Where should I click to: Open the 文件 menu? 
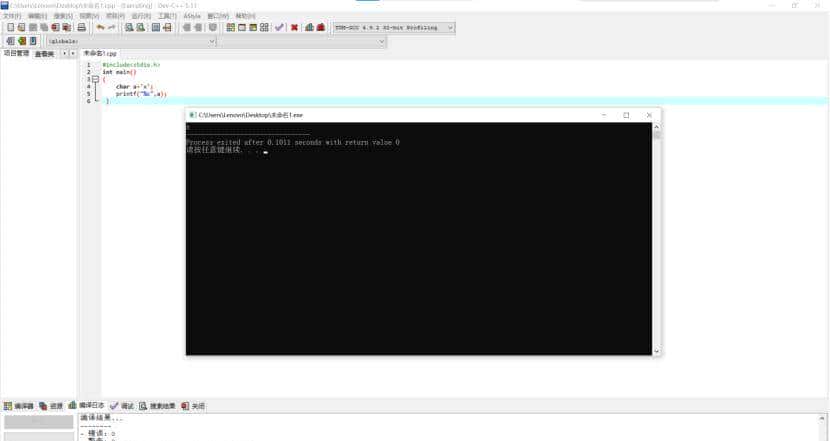point(12,16)
